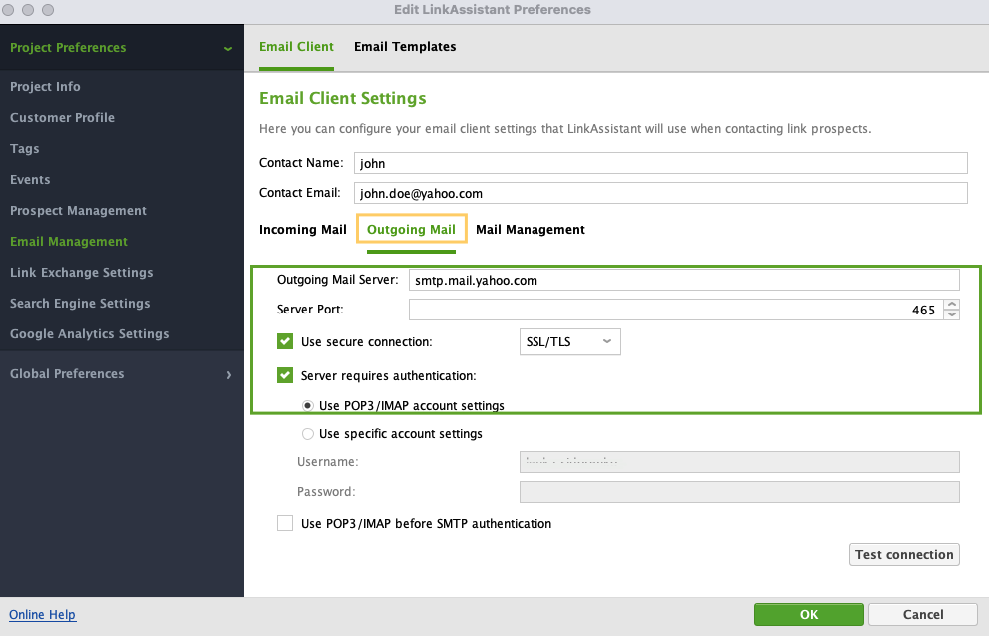Uncheck Use secure connection checkbox
This screenshot has width=989, height=636.
(285, 342)
